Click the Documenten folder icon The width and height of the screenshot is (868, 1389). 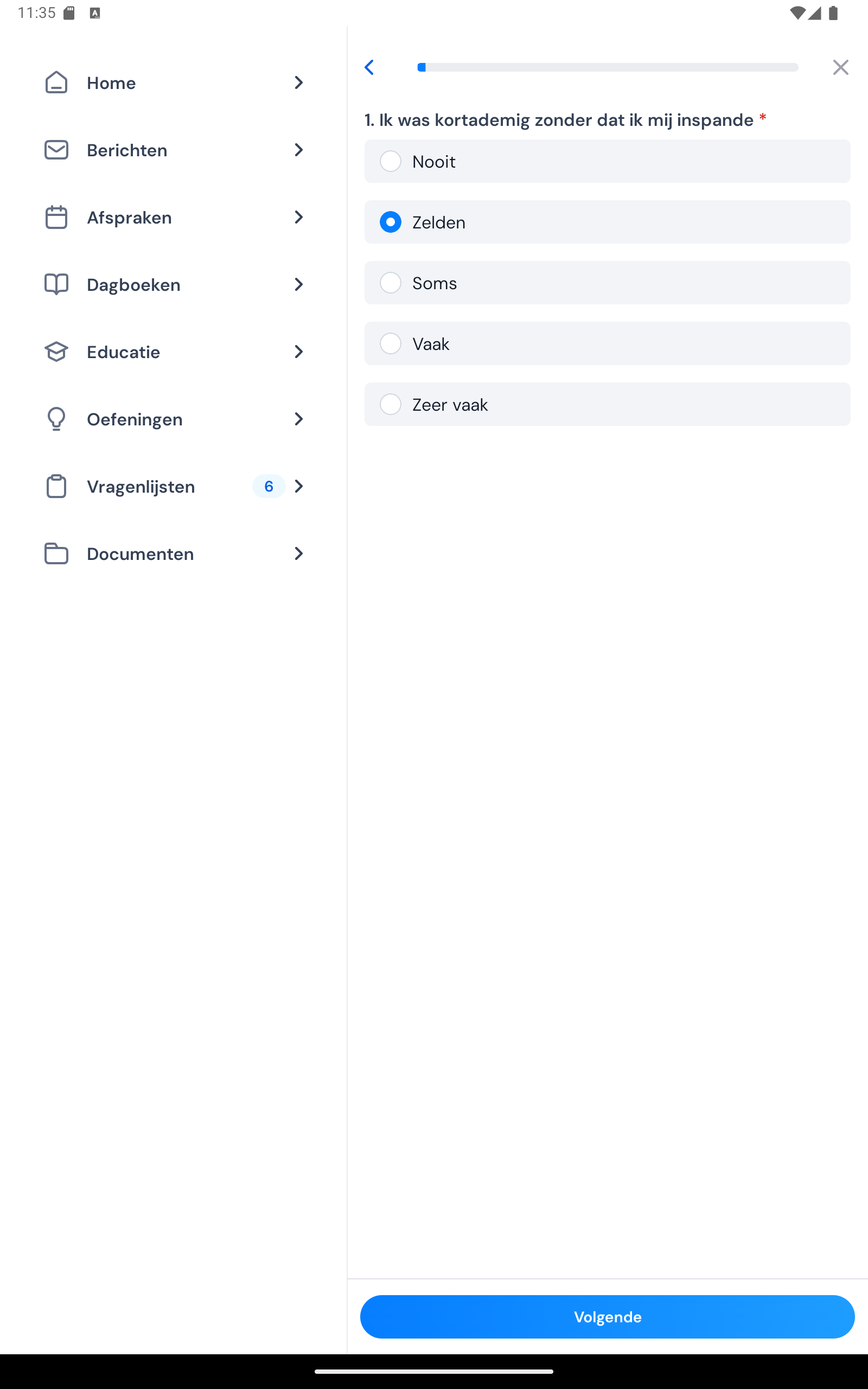click(x=56, y=554)
